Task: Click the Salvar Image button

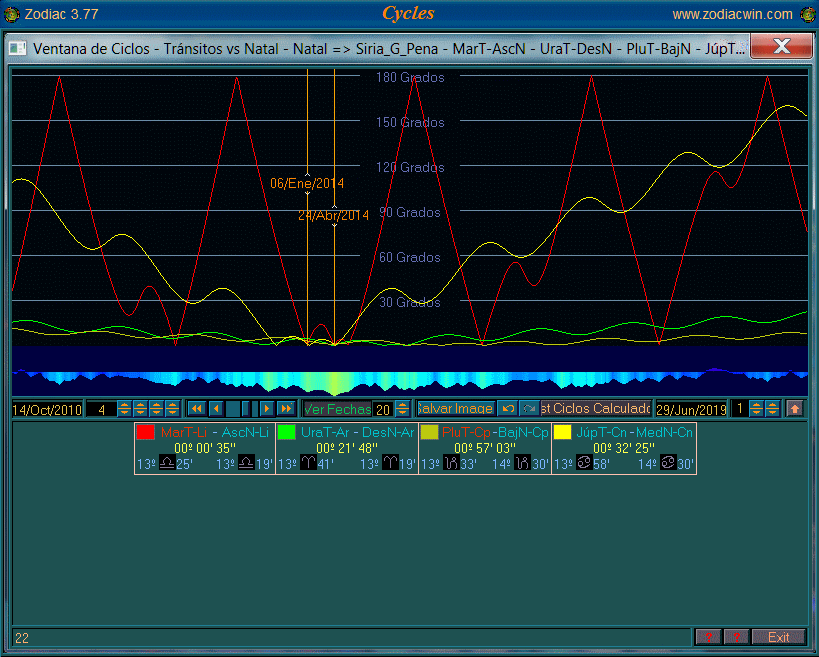Action: (x=455, y=409)
